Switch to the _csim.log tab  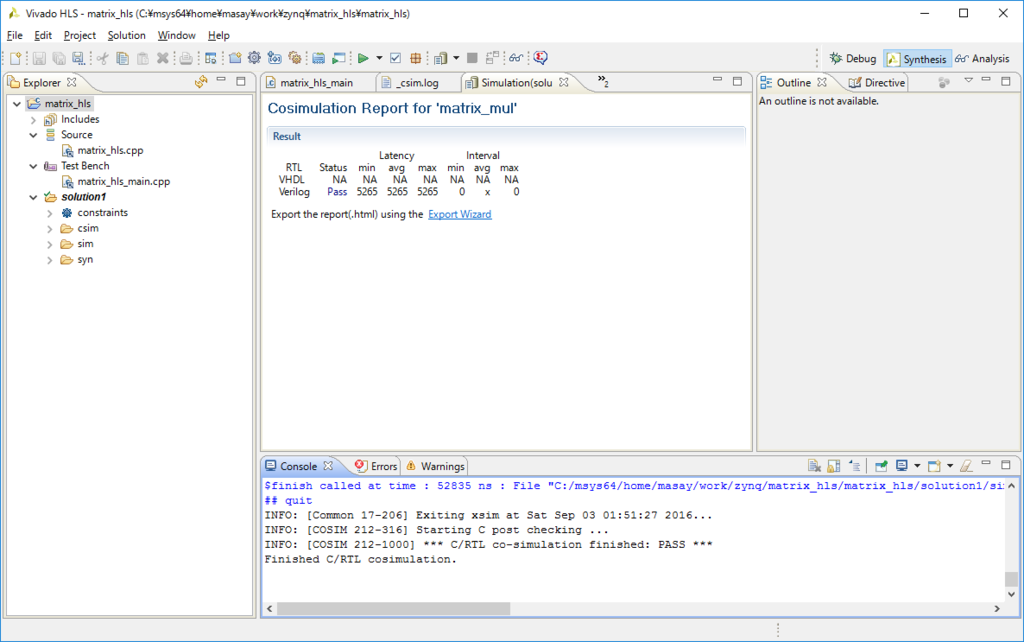(417, 83)
